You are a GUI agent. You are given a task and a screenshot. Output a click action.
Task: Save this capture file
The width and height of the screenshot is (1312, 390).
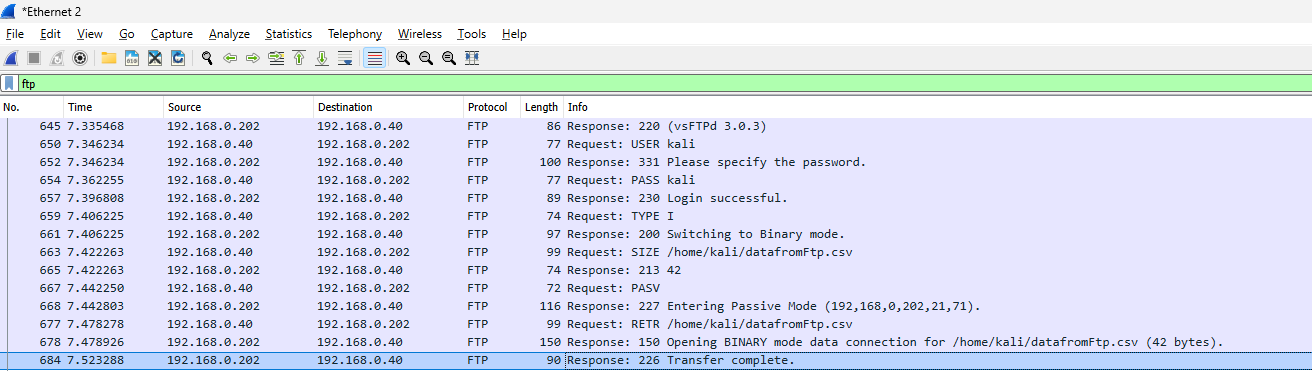(131, 58)
